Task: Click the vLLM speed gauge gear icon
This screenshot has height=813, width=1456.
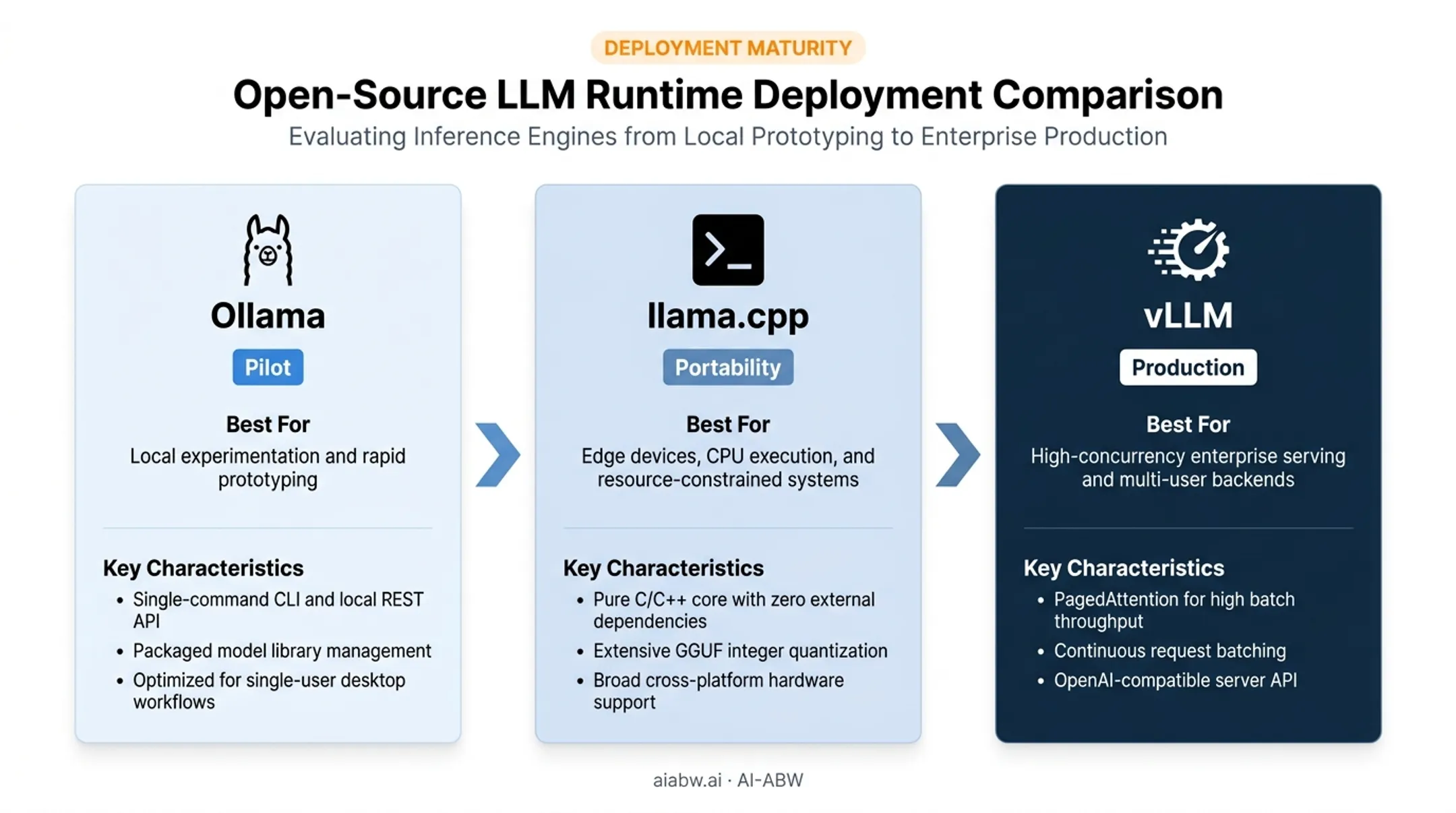Action: click(1188, 249)
